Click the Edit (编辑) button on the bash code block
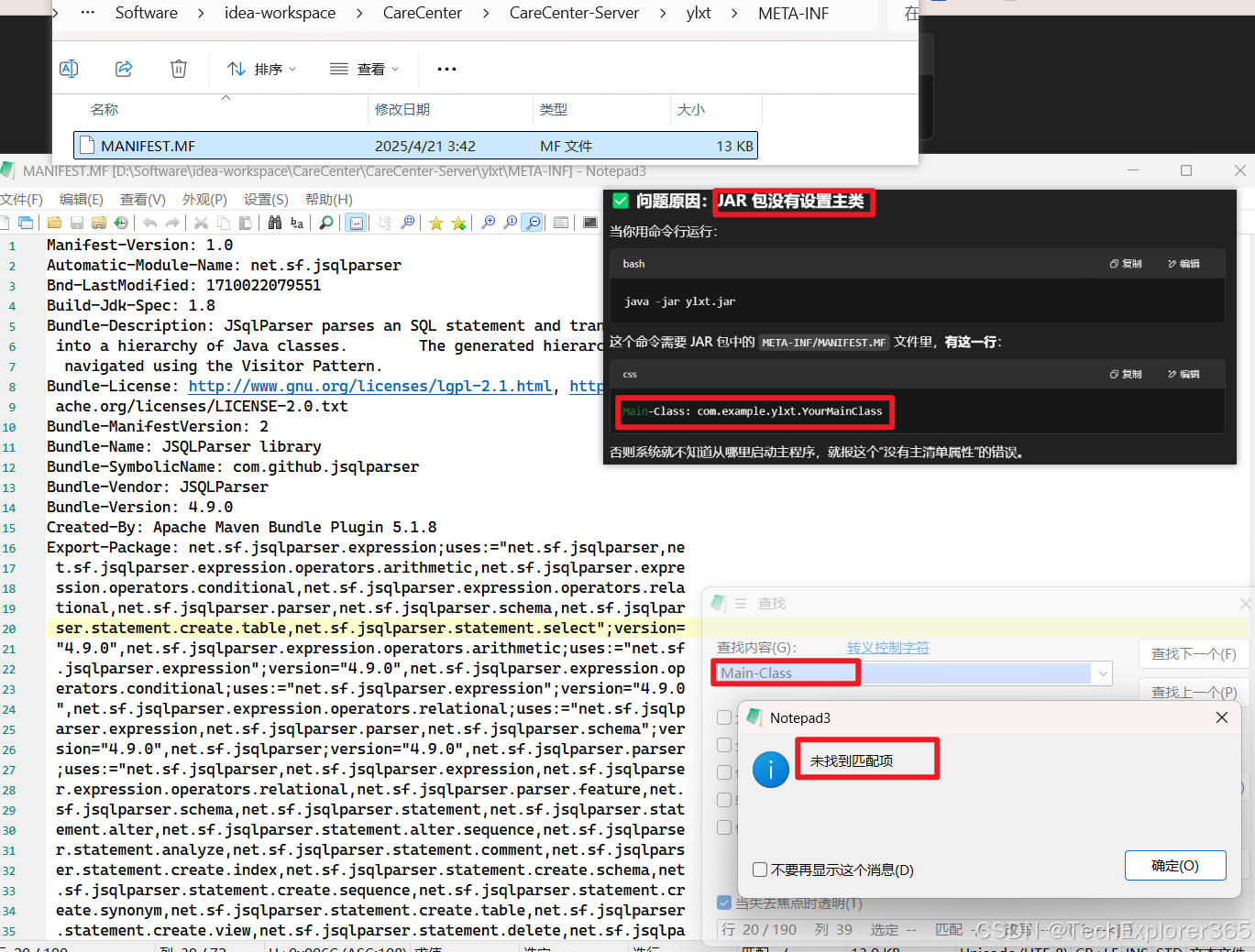Image resolution: width=1255 pixels, height=952 pixels. tap(1183, 263)
